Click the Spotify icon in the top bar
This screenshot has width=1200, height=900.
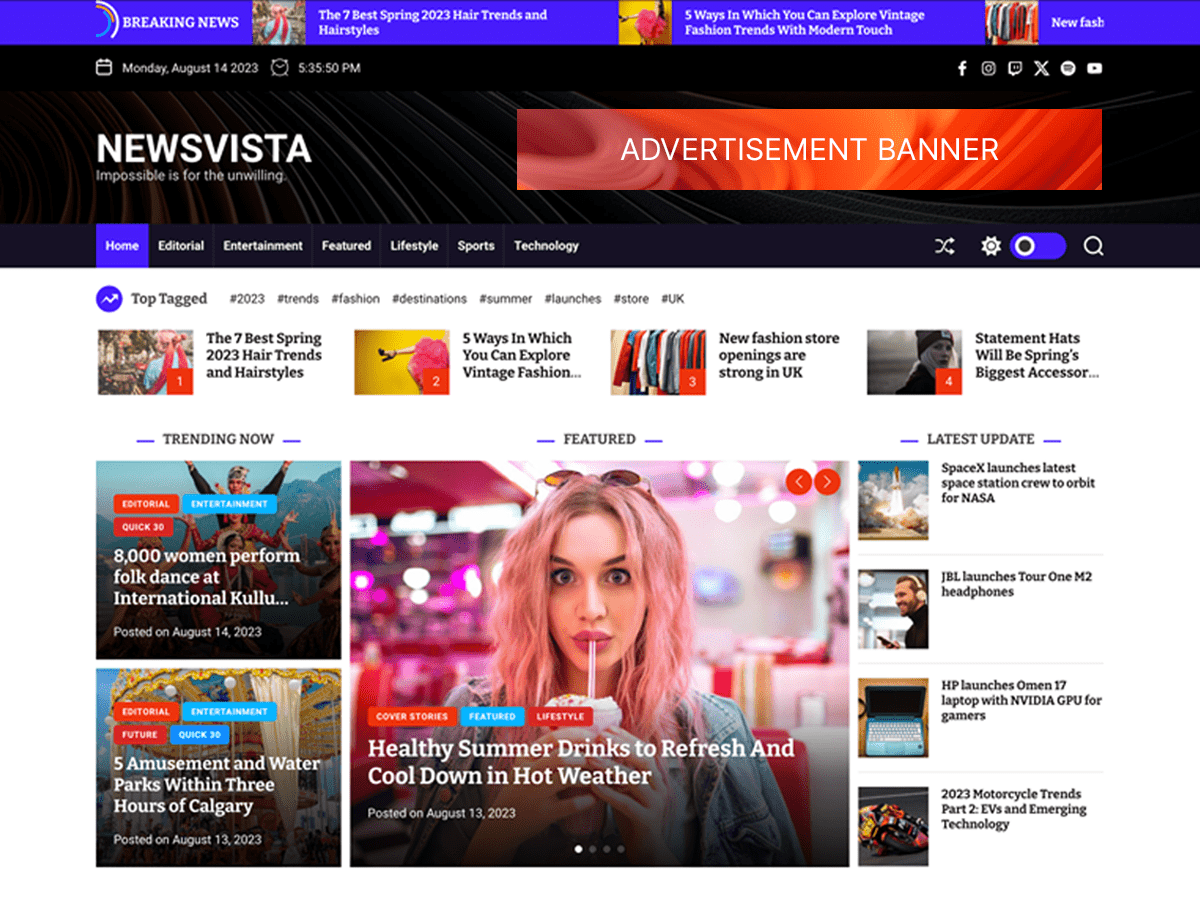click(1068, 68)
